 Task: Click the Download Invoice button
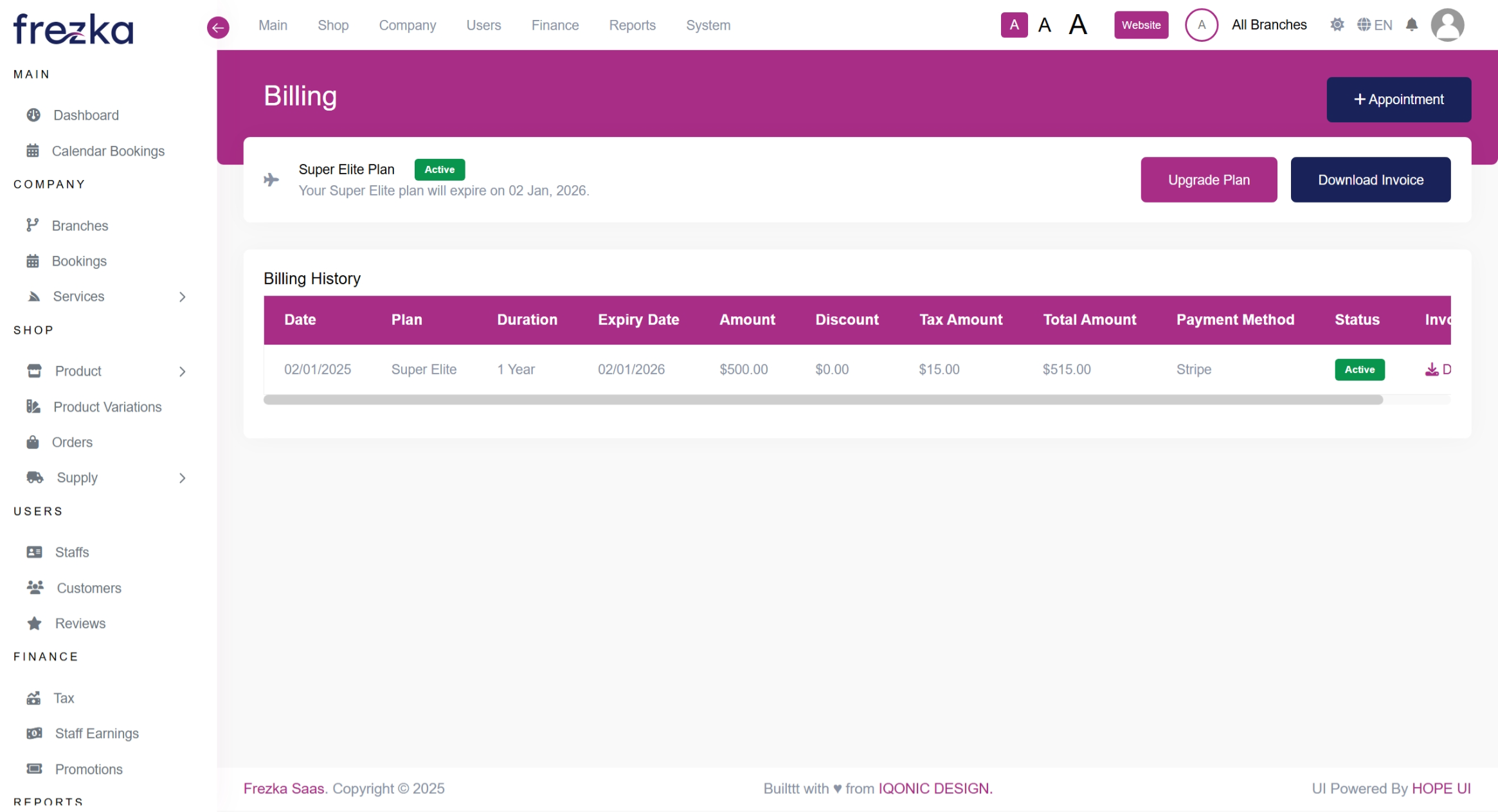[1370, 180]
